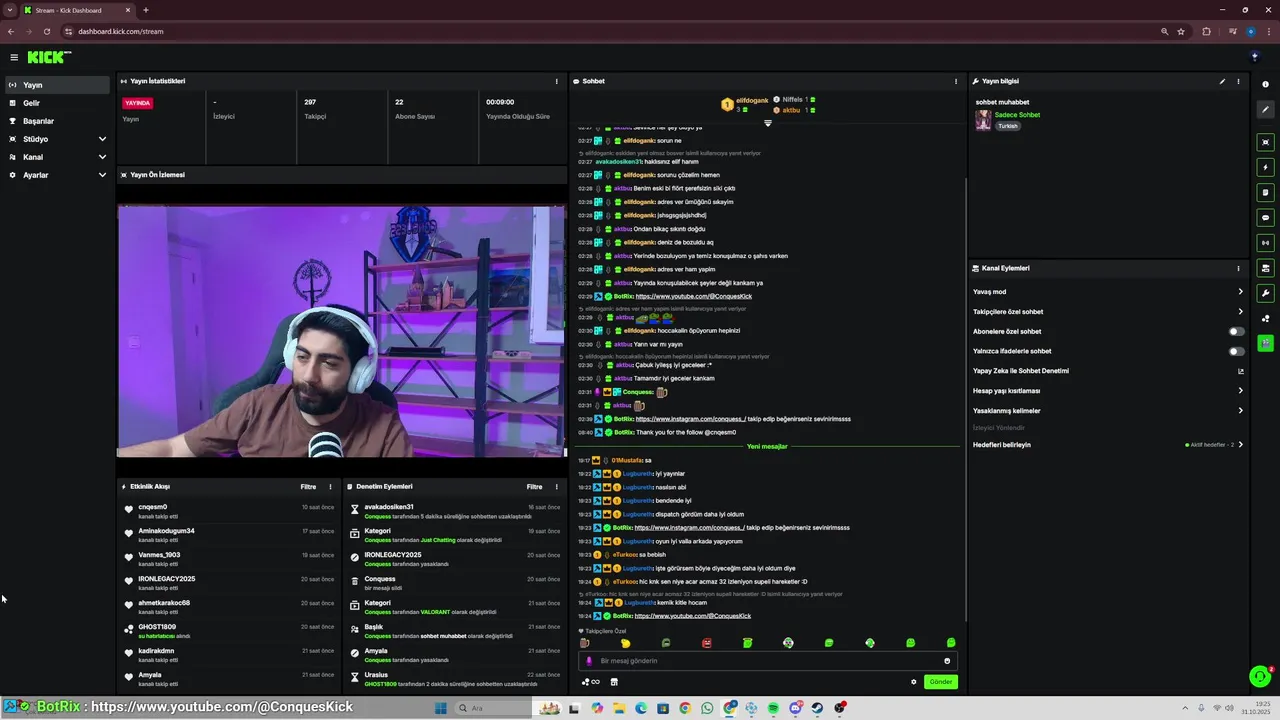Viewport: 1280px width, 720px height.
Task: Open Sohbet panel three-dot menu
Action: pos(957,81)
